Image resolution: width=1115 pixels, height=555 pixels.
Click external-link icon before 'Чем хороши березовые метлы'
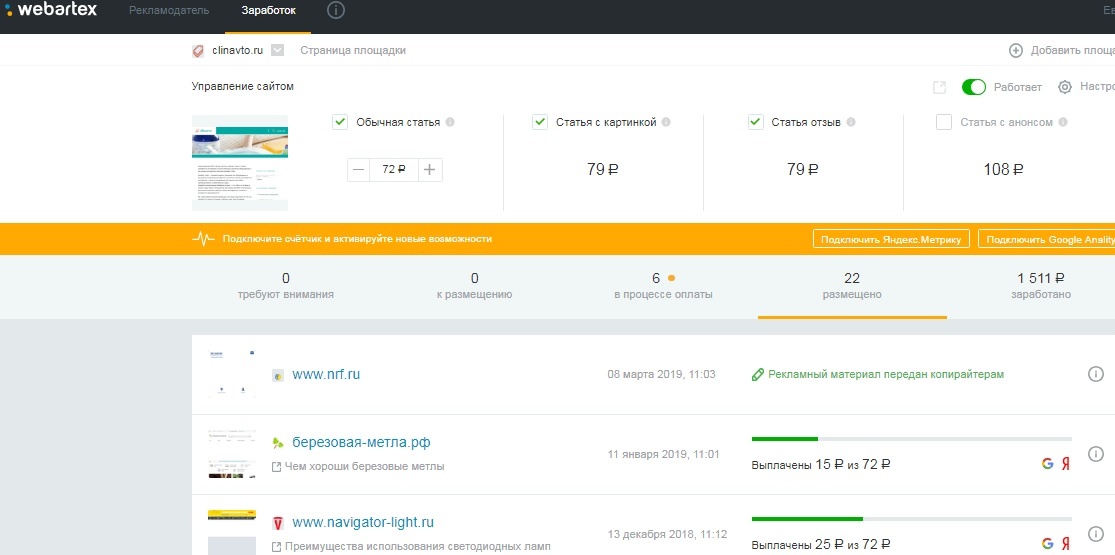tap(277, 467)
